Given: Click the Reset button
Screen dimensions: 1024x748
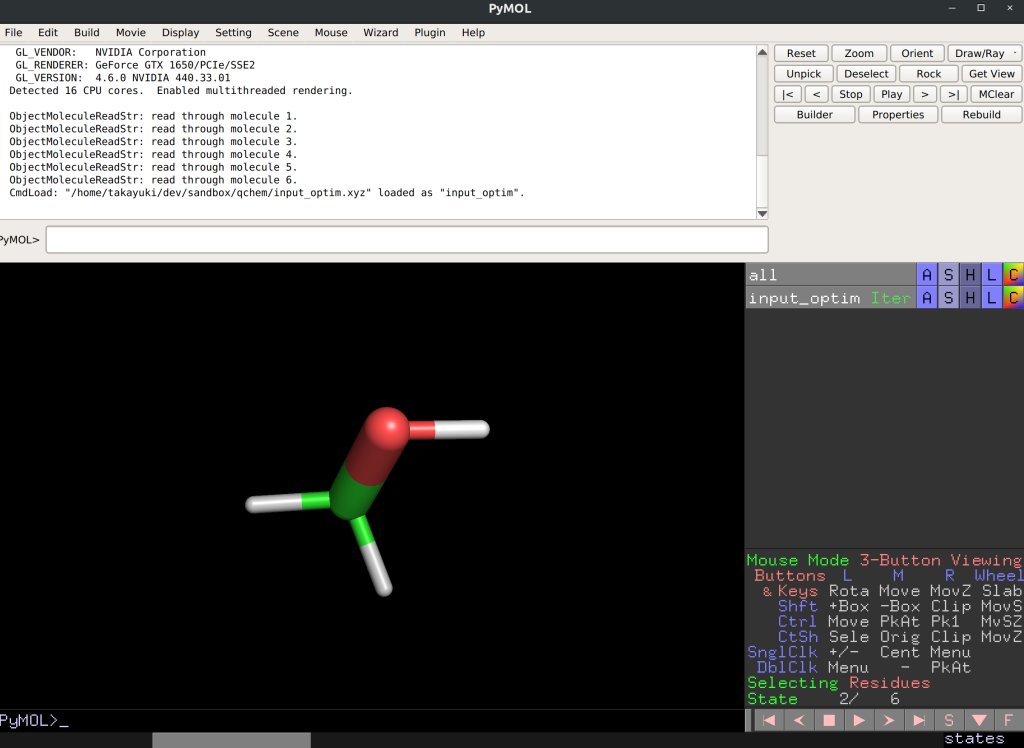Looking at the screenshot, I should tap(801, 54).
